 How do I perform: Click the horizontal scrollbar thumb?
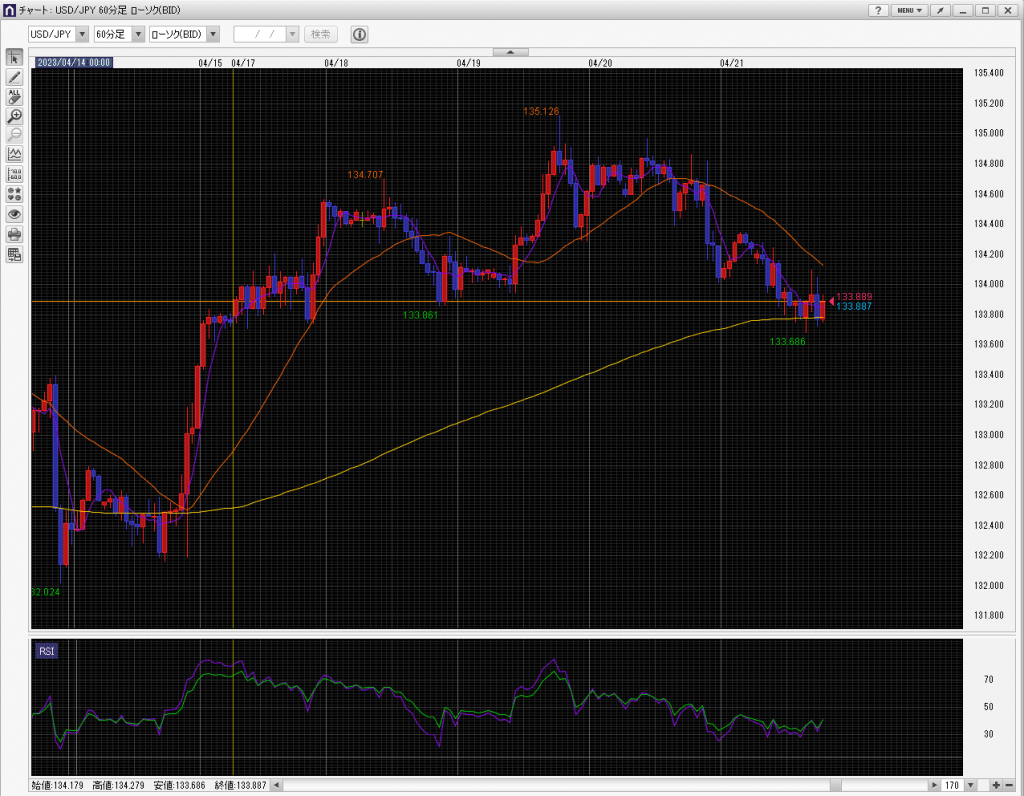[835, 785]
